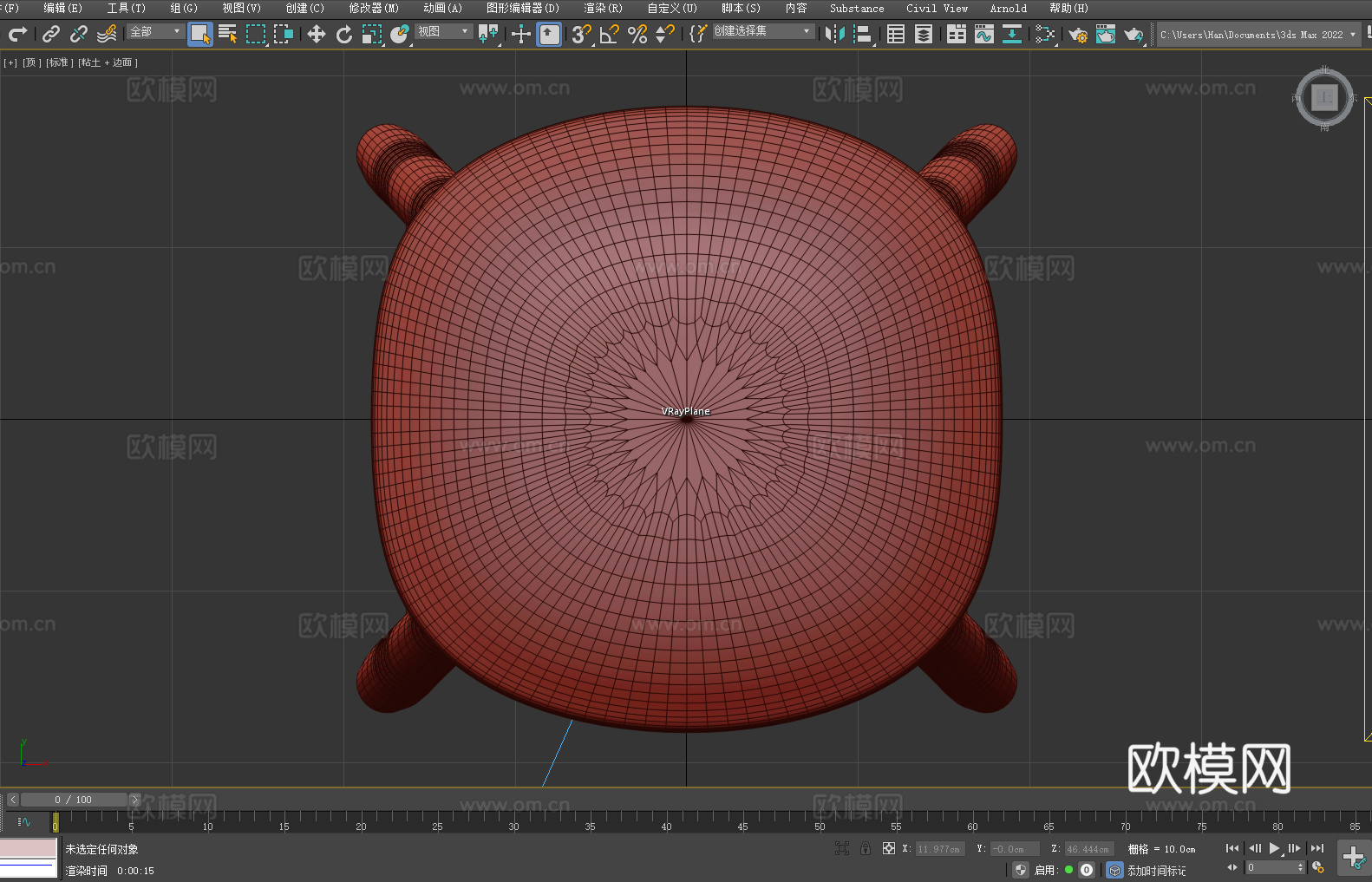The height and width of the screenshot is (882, 1372).
Task: Click the time slider 0 / 100
Action: pyautogui.click(x=74, y=800)
